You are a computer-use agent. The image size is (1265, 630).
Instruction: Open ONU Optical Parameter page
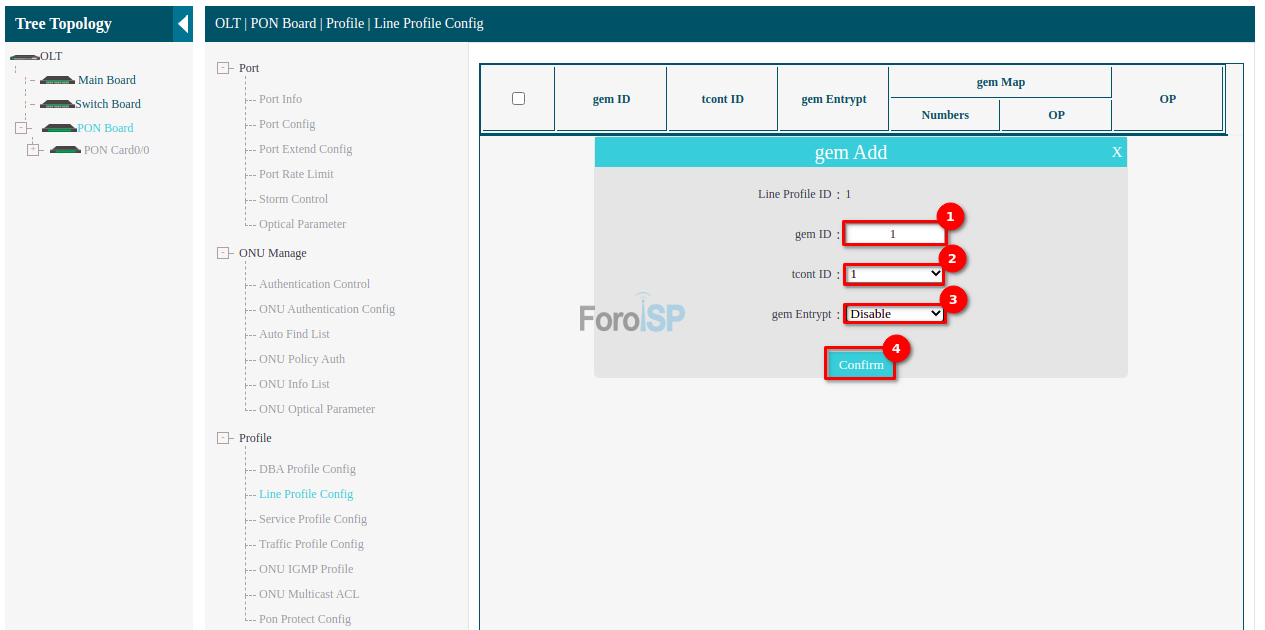[x=316, y=409]
